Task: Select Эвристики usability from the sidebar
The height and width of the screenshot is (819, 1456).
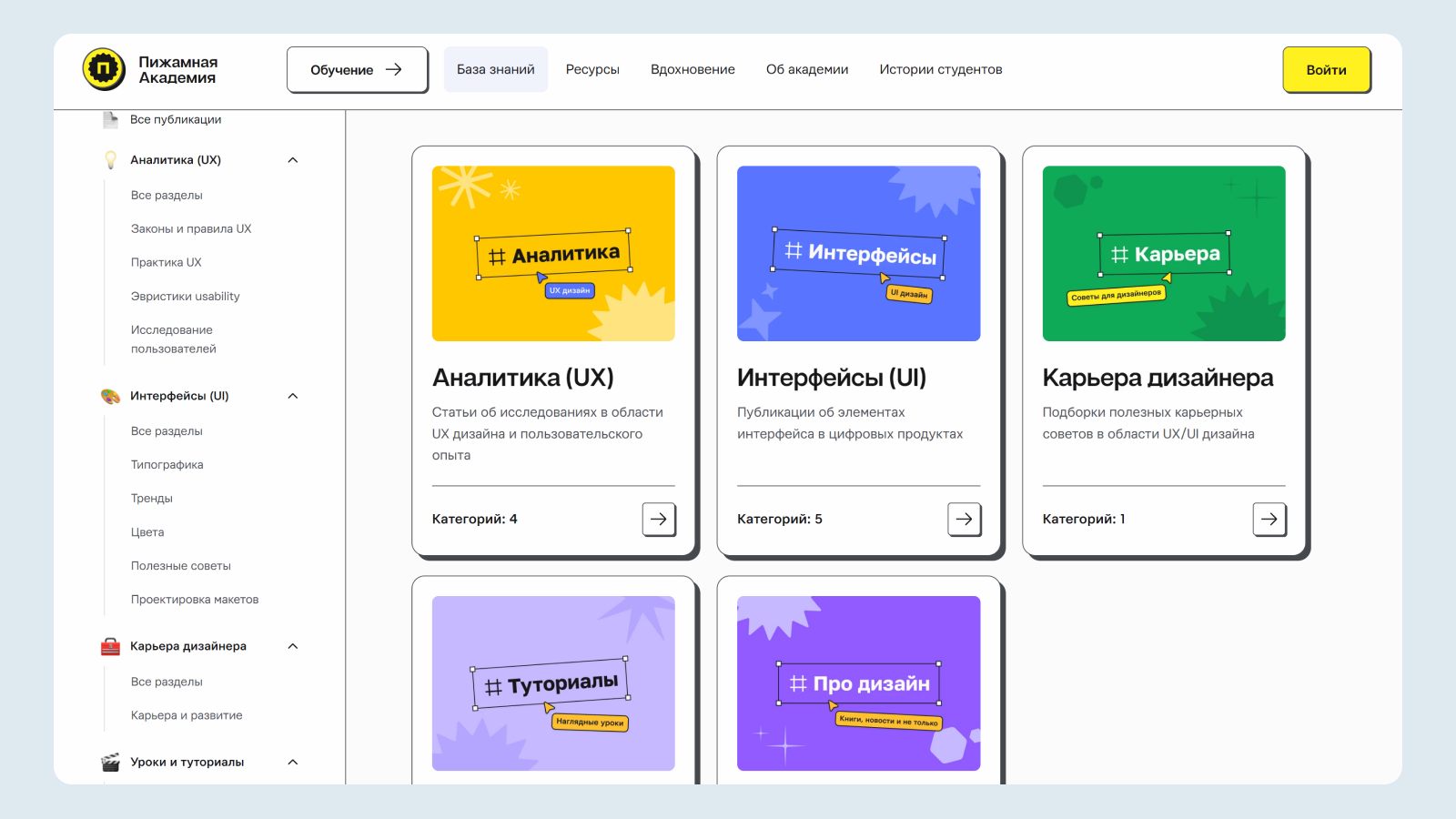Action: [x=186, y=296]
